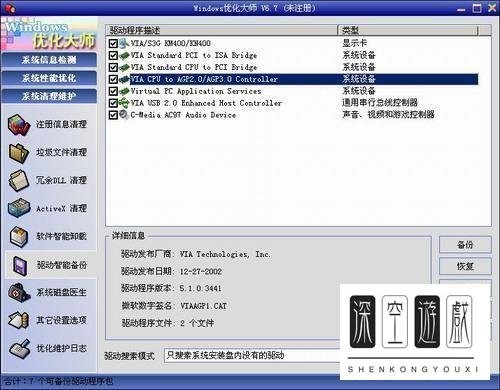Switch to the 系统性能优化 section

[x=49, y=78]
